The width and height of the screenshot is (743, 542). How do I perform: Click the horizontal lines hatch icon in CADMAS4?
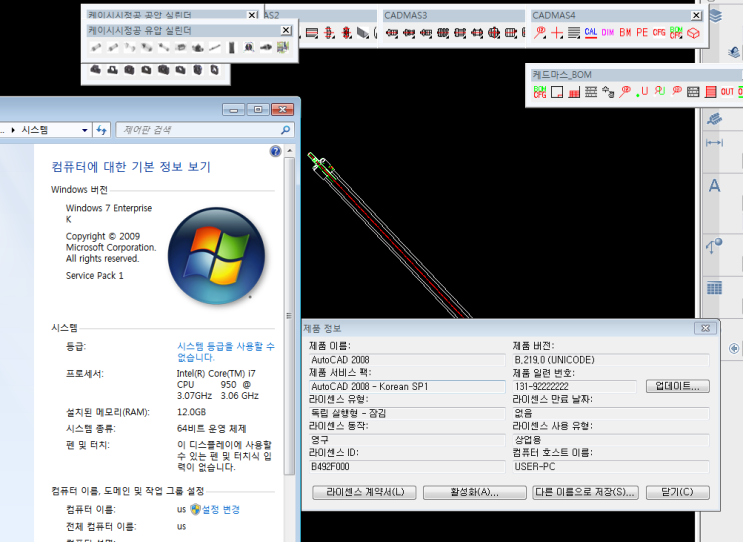(574, 33)
